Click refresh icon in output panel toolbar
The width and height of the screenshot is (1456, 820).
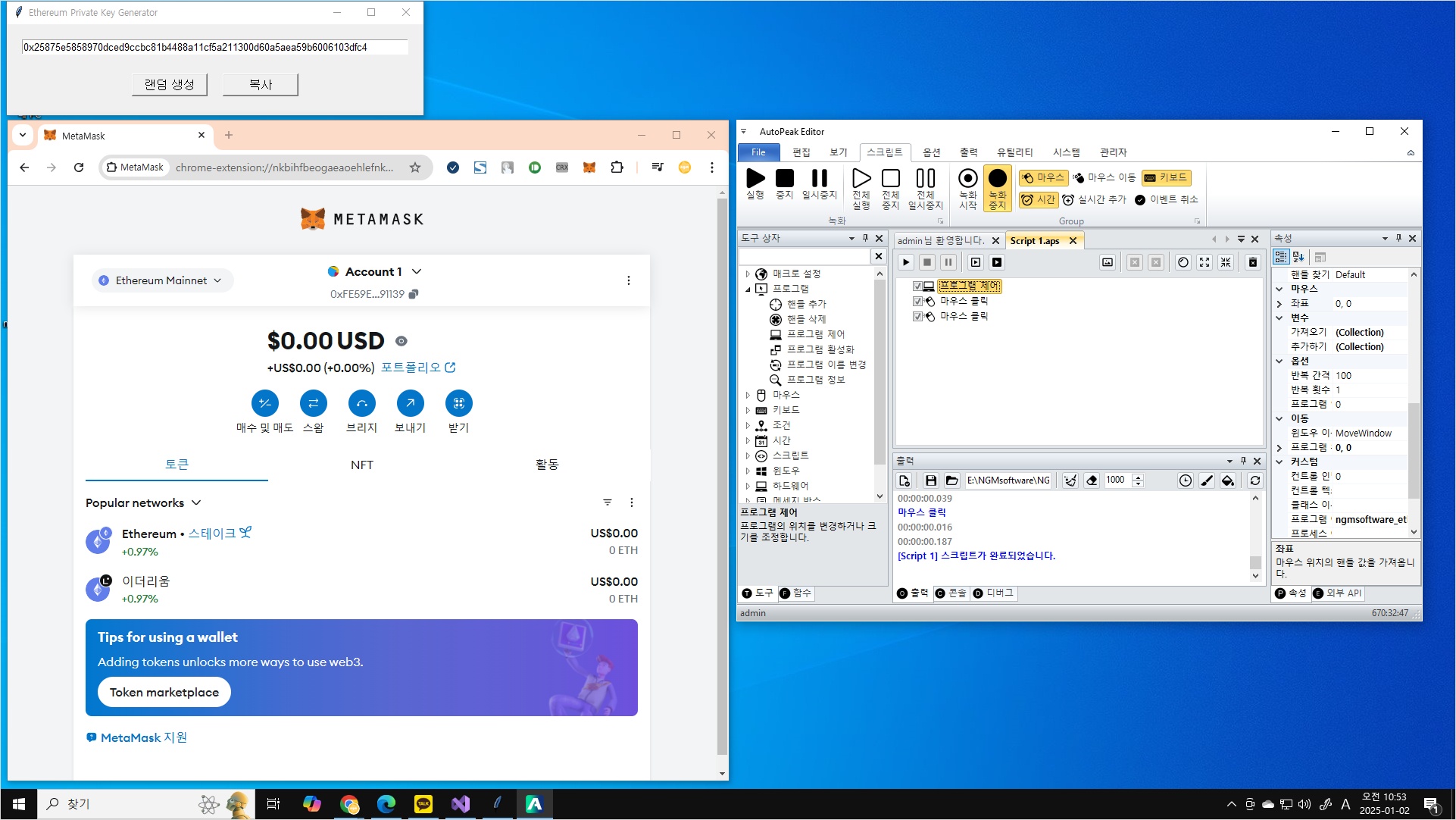(x=1255, y=480)
